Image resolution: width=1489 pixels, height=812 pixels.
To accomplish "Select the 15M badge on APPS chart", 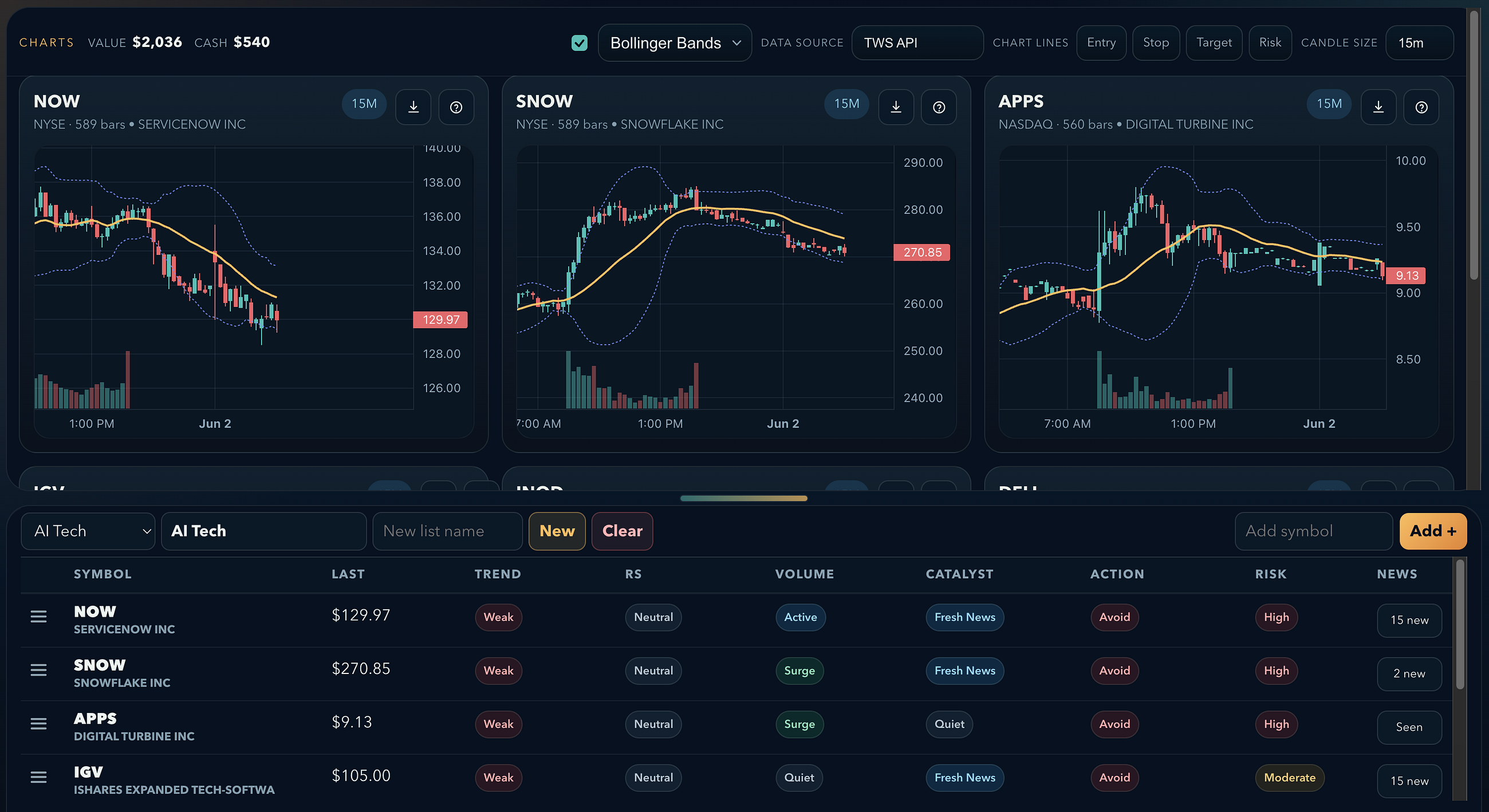I will coord(1329,104).
